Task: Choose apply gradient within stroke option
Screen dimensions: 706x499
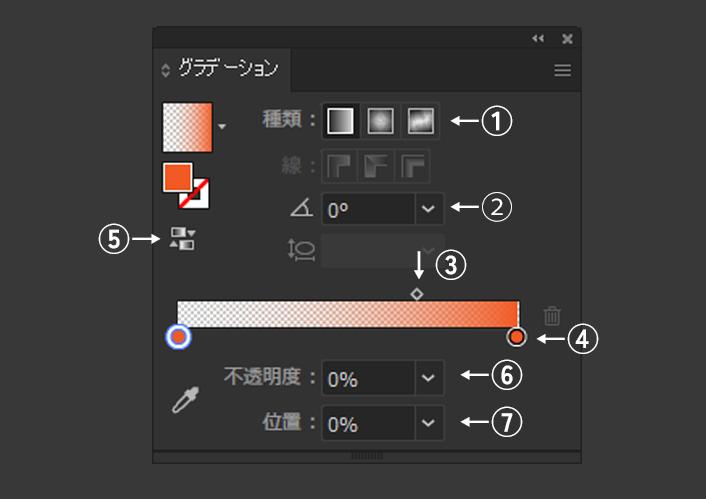Action: [x=339, y=166]
